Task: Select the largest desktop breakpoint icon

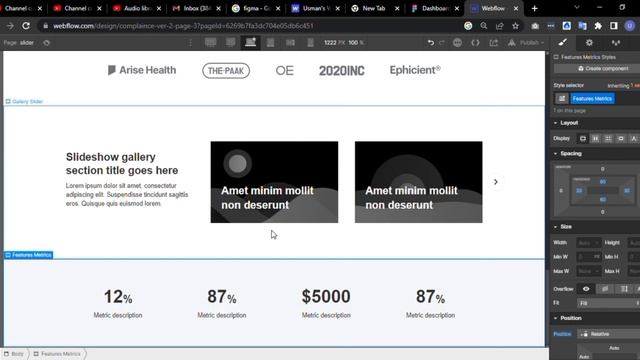Action: [211, 42]
